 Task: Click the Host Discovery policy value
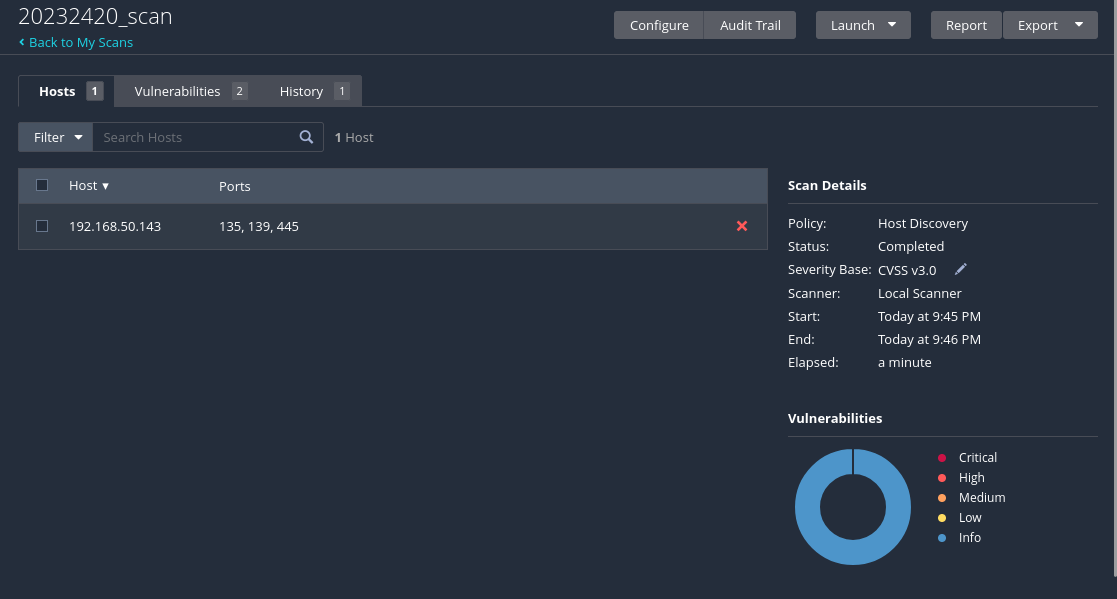923,223
